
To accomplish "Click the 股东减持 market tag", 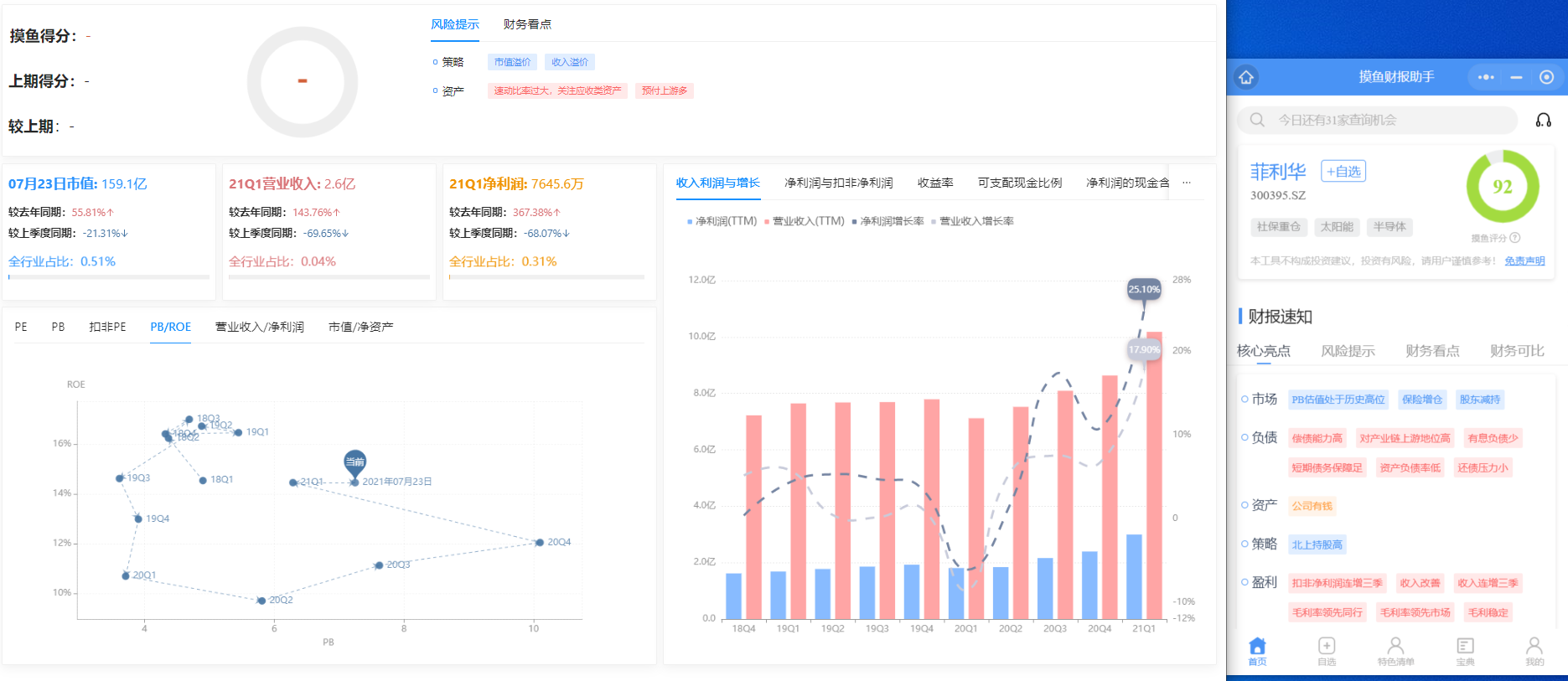I will [1480, 400].
